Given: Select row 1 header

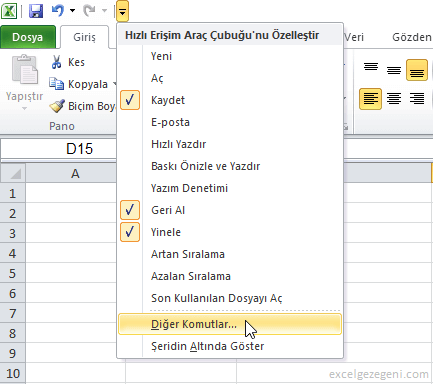Looking at the screenshot, I should (13, 193).
